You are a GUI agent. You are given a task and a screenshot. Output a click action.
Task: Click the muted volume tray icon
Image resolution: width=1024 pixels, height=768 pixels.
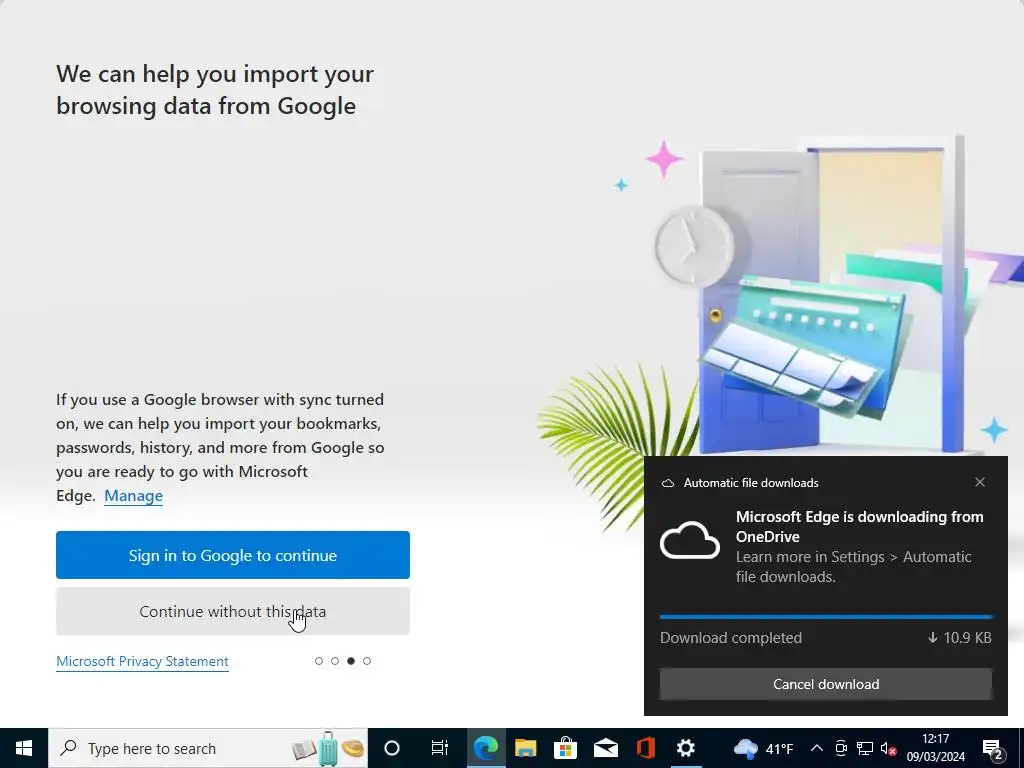(x=888, y=748)
